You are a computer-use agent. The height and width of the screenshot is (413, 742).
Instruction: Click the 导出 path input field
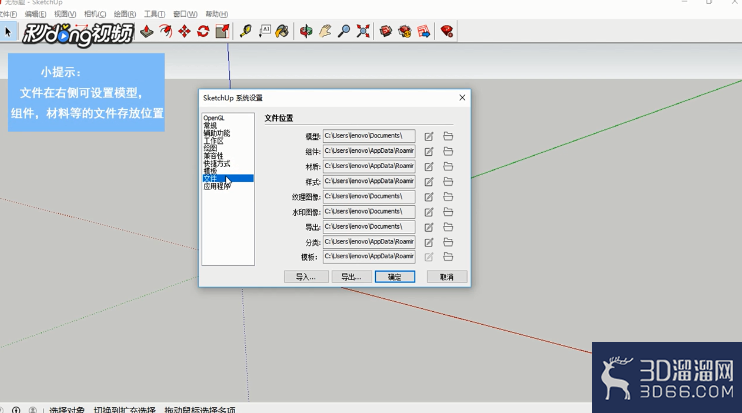[x=369, y=227]
